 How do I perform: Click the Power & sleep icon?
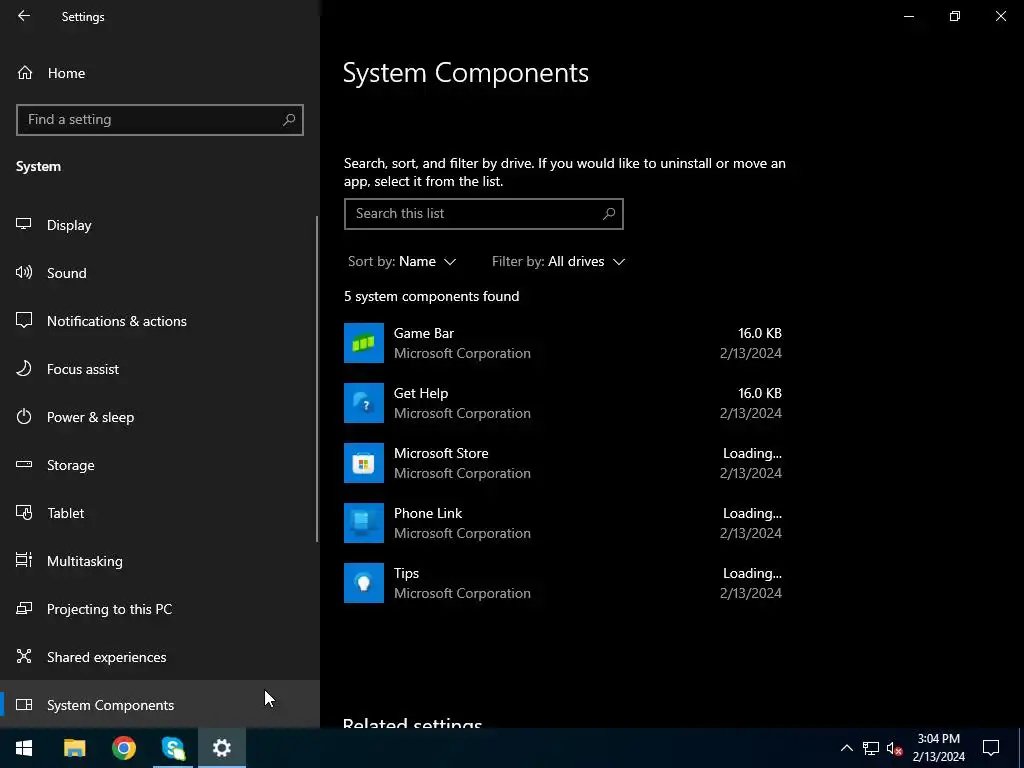24,417
